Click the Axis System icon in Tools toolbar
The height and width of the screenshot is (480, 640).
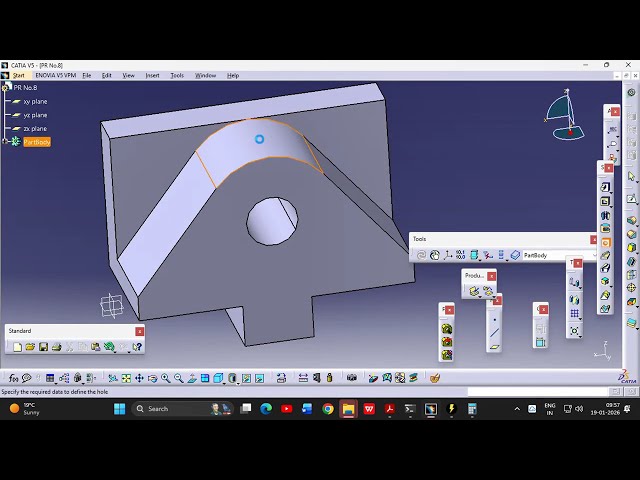[x=447, y=255]
